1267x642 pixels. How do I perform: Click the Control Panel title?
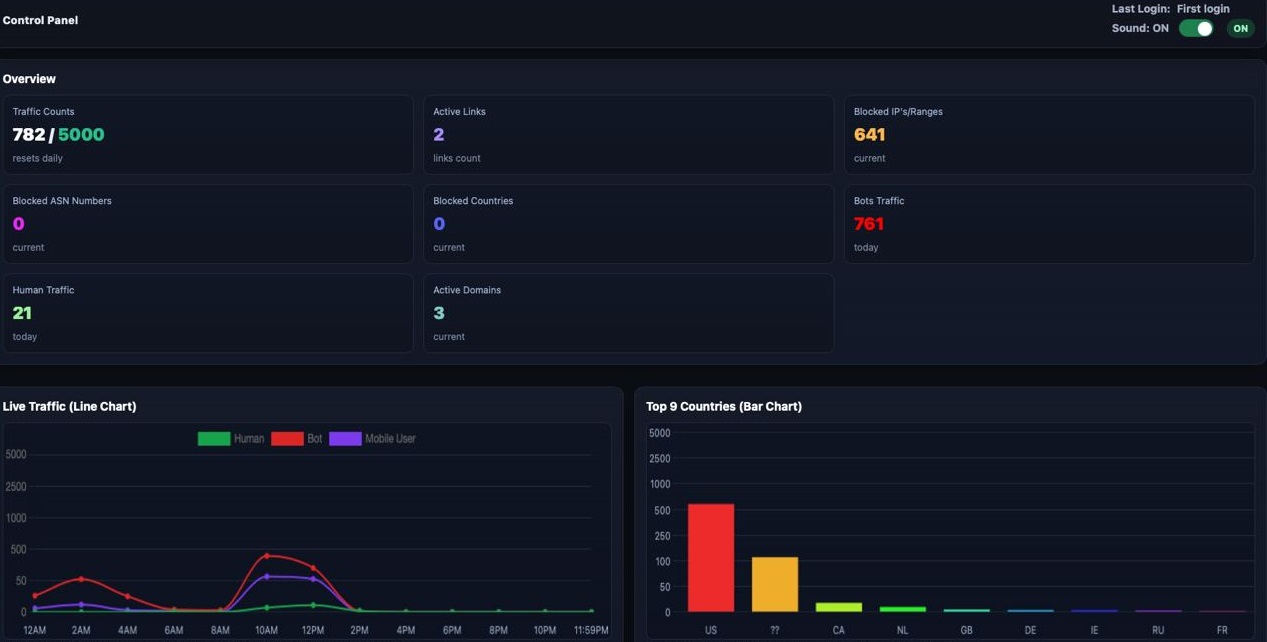coord(40,20)
